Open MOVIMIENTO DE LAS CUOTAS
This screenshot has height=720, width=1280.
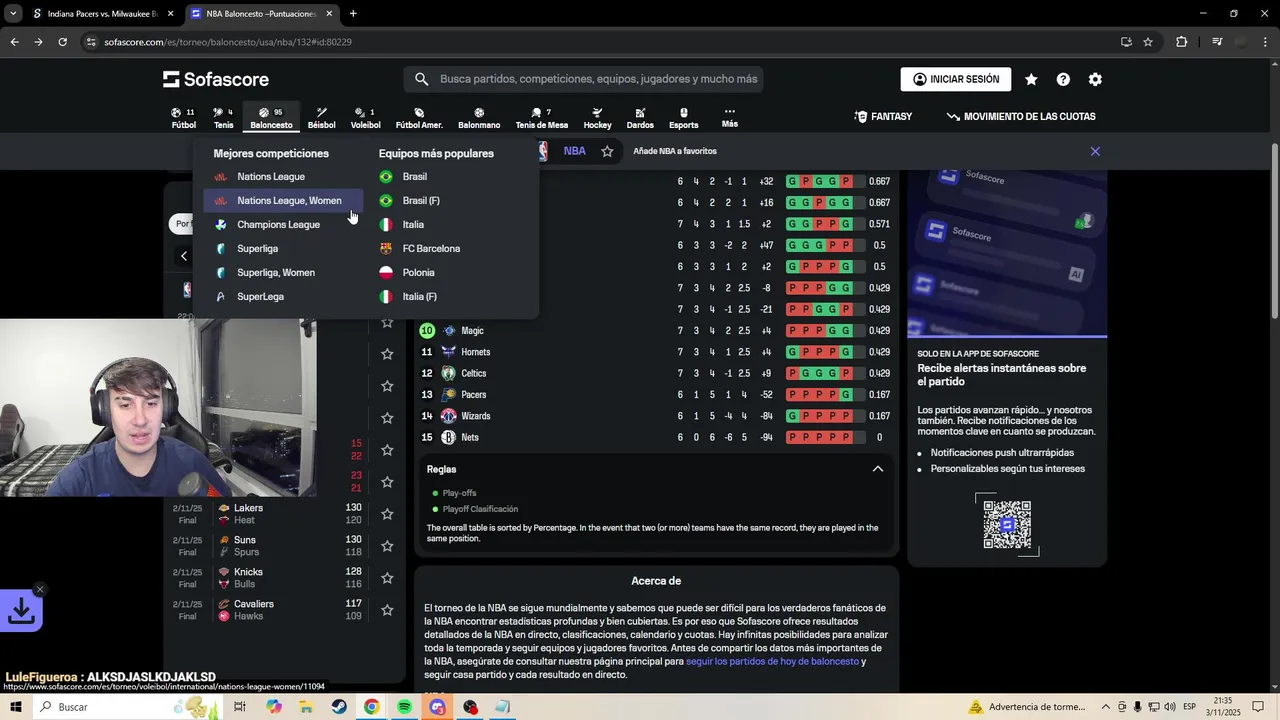pos(1021,117)
